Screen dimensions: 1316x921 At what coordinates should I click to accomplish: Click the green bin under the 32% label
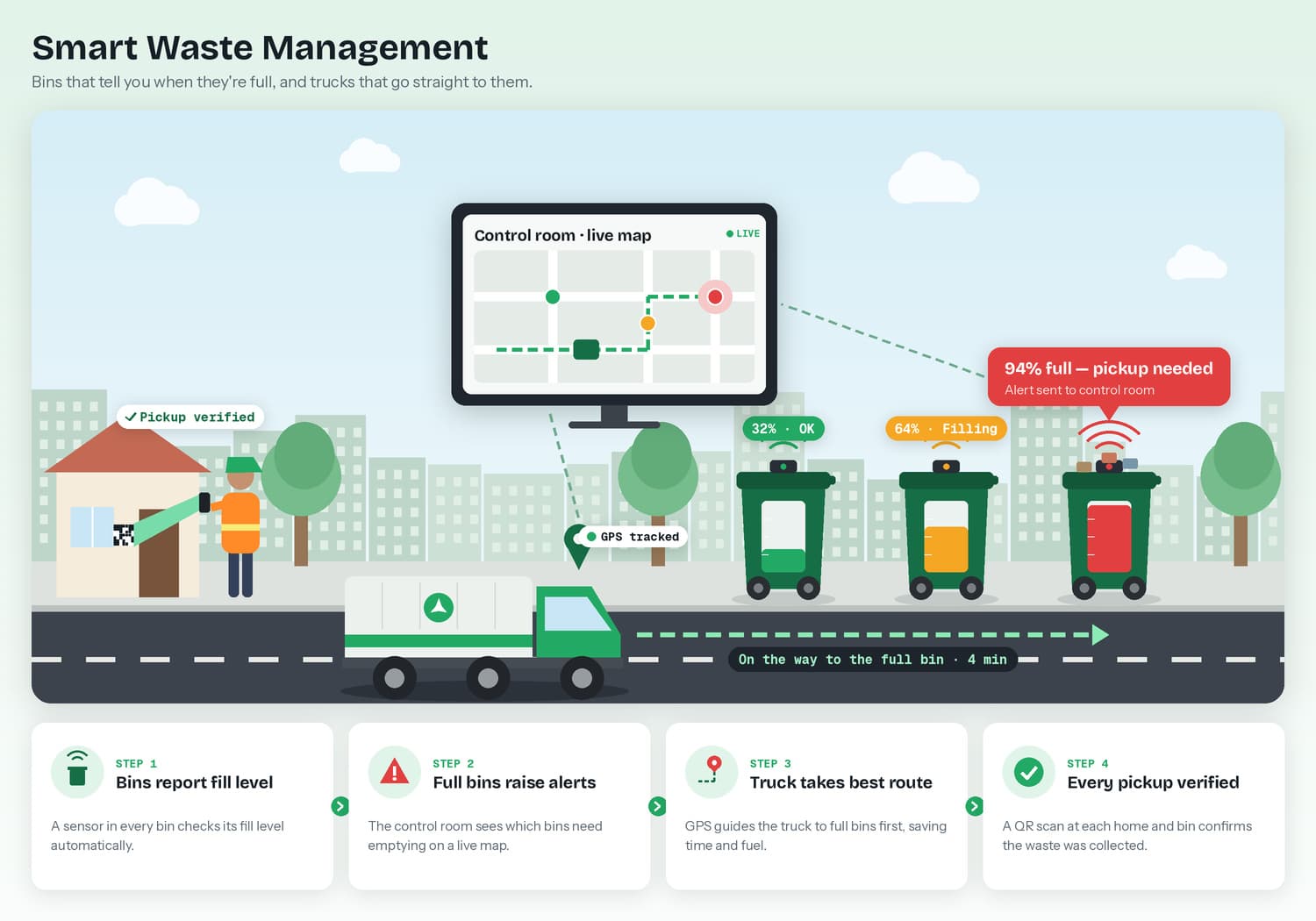[x=783, y=532]
